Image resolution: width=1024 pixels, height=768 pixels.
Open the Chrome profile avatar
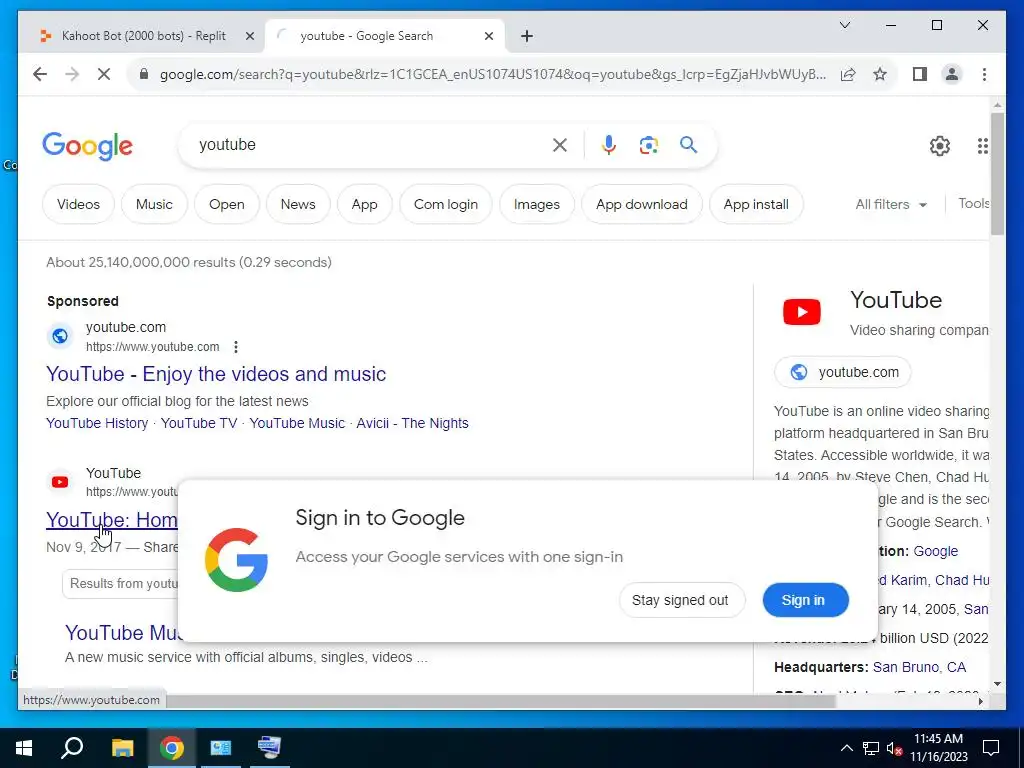[952, 74]
